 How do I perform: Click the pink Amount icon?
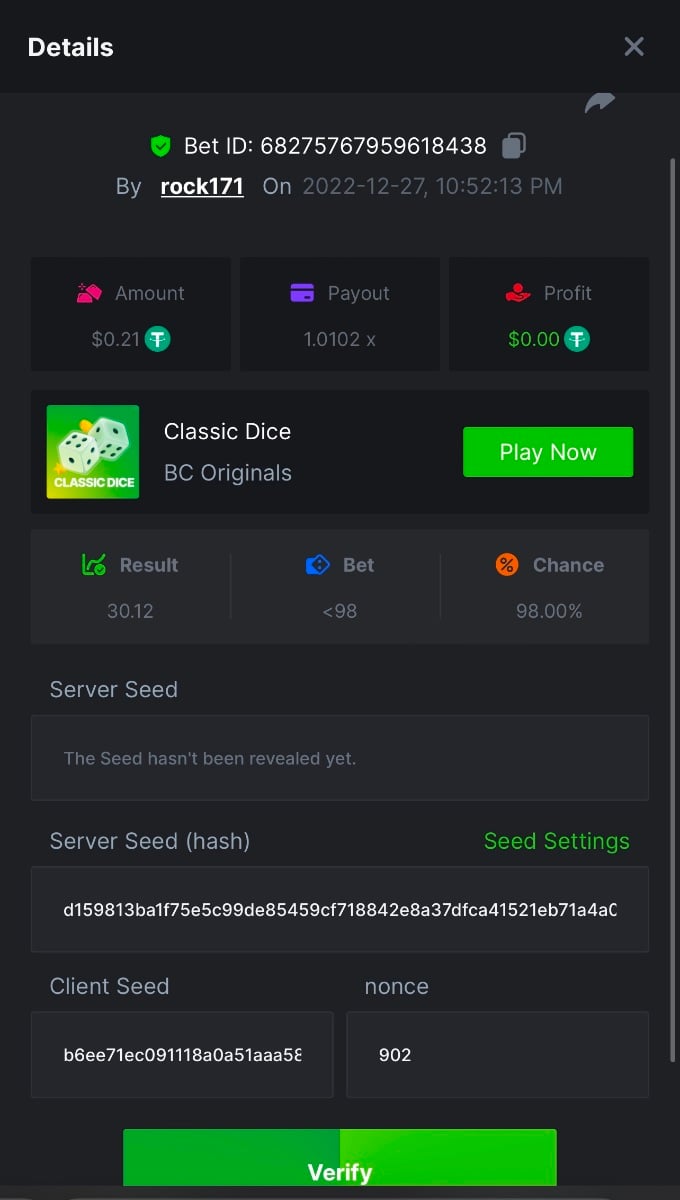click(90, 293)
